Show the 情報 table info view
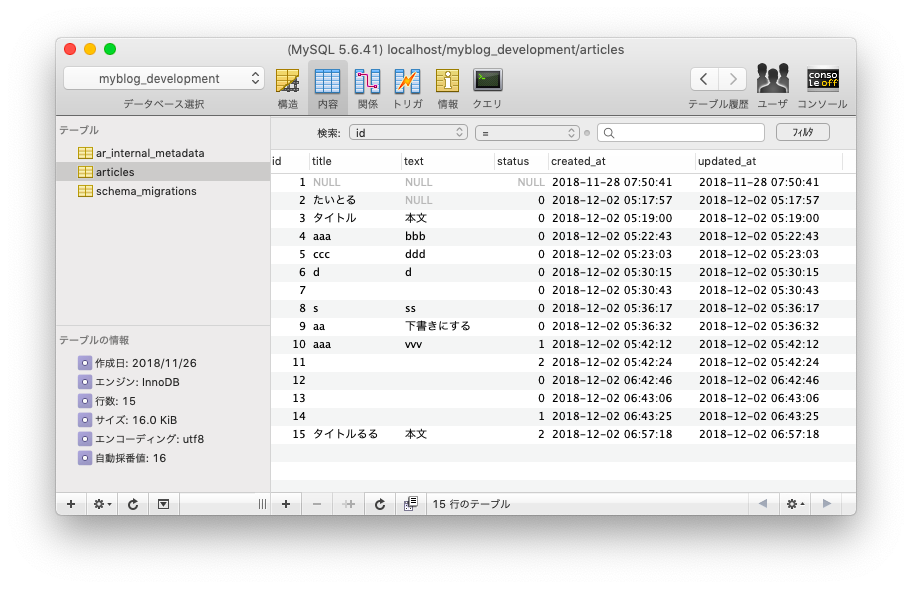The image size is (912, 589). 447,88
